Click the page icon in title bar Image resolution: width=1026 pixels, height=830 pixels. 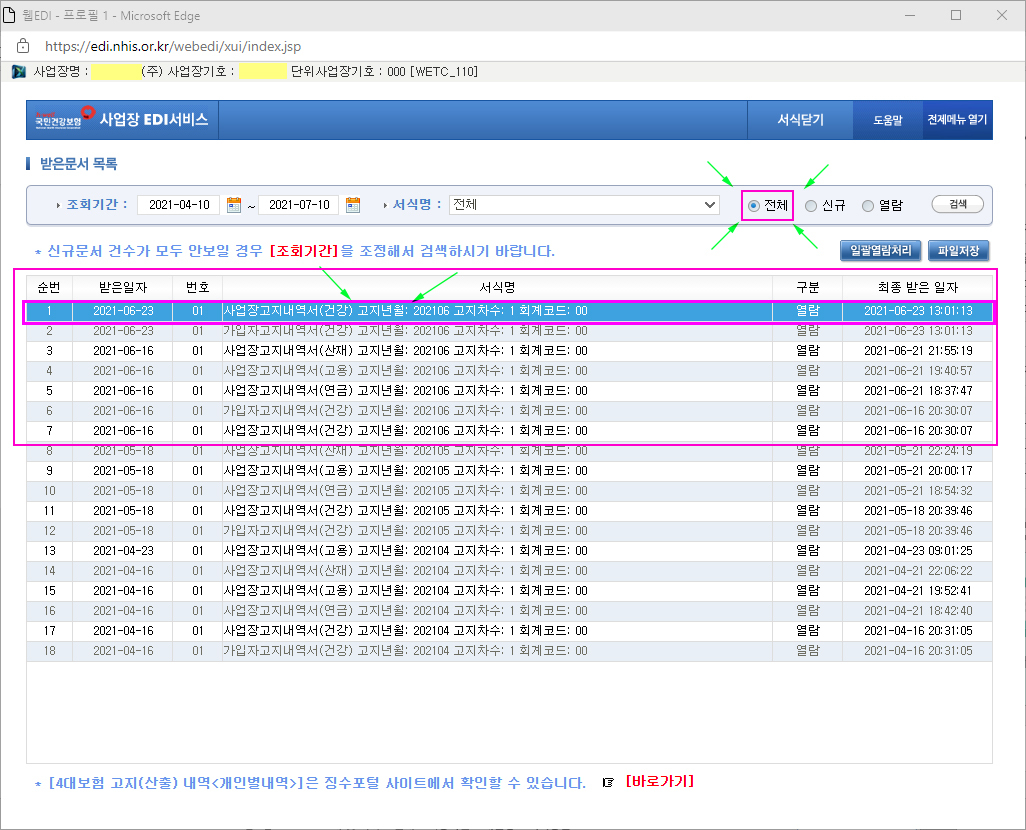coord(10,15)
